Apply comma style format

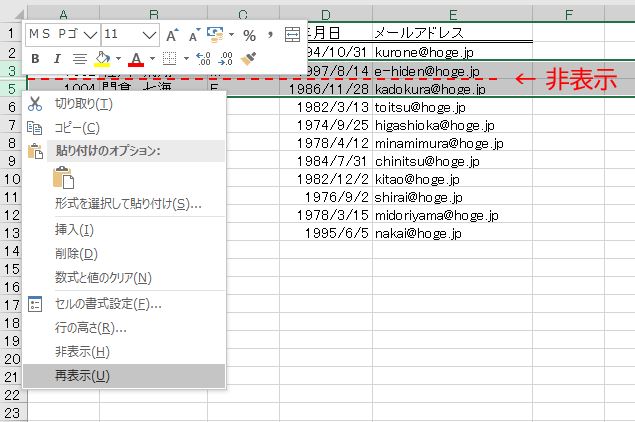tap(270, 35)
